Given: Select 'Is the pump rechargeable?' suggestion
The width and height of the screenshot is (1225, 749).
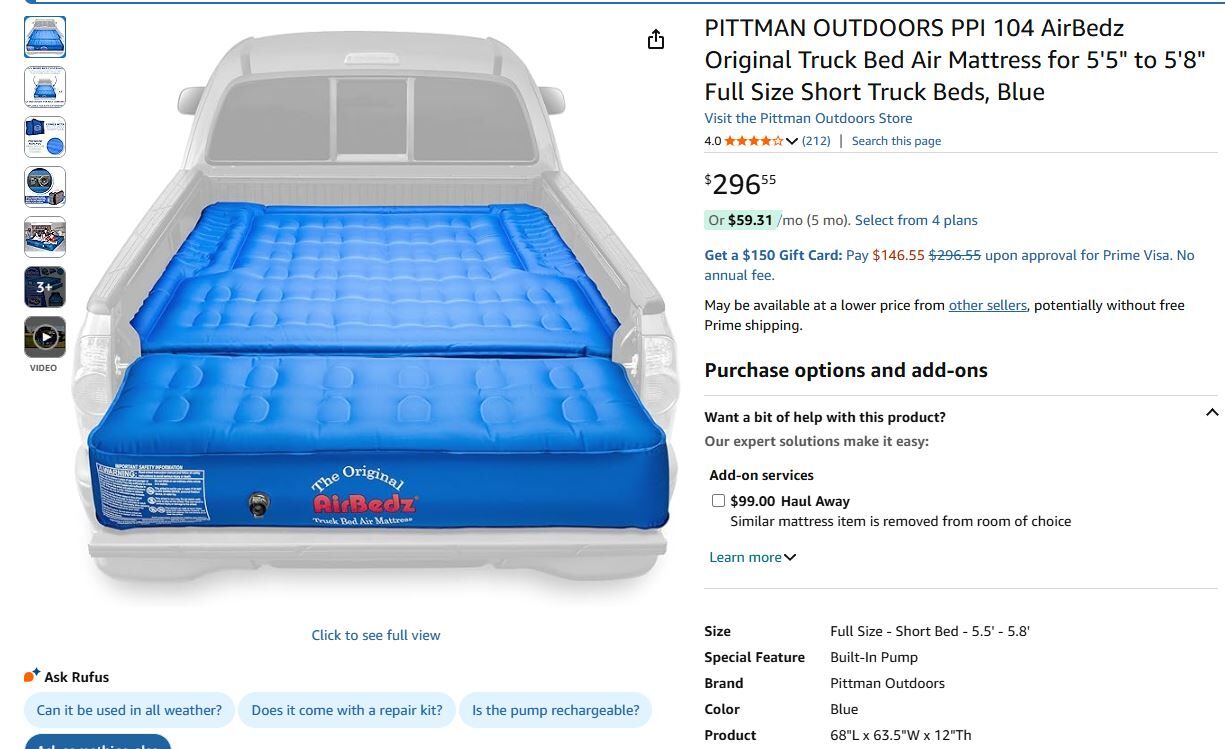Looking at the screenshot, I should point(555,710).
